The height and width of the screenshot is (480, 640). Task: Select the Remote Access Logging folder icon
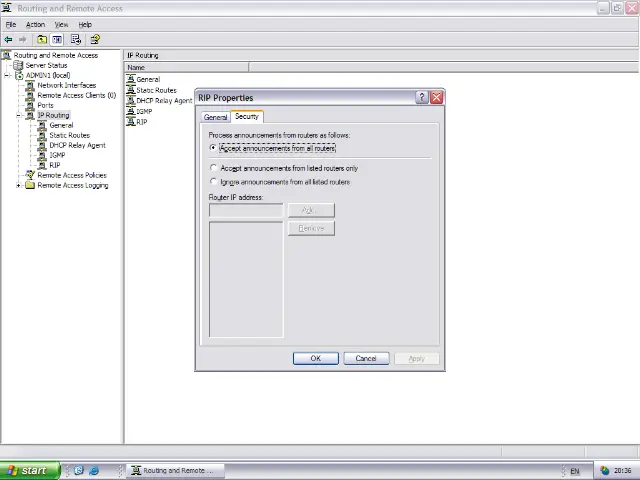pyautogui.click(x=30, y=185)
